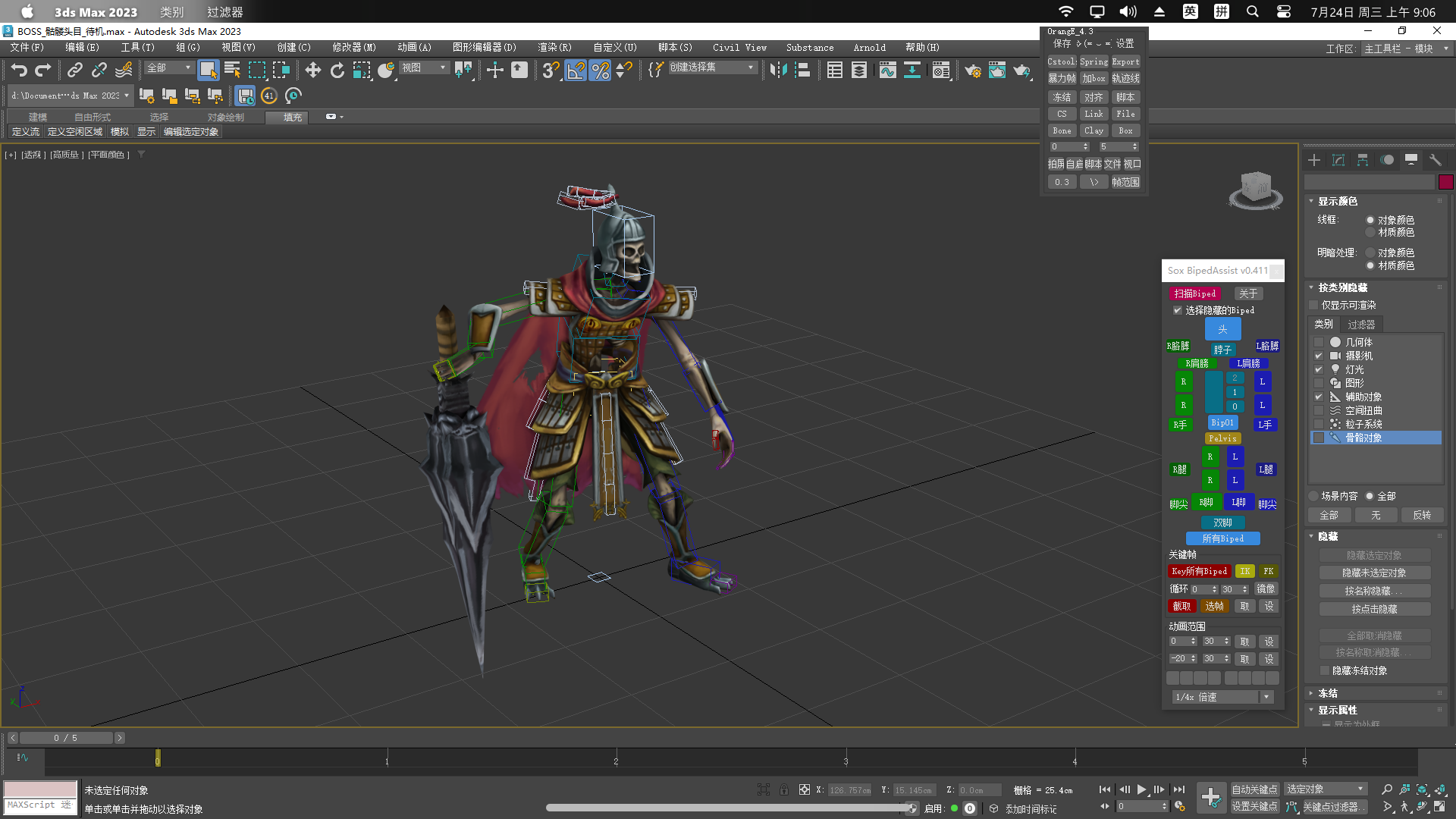Activate the Select and Link tool
The image size is (1456, 819).
pos(74,71)
